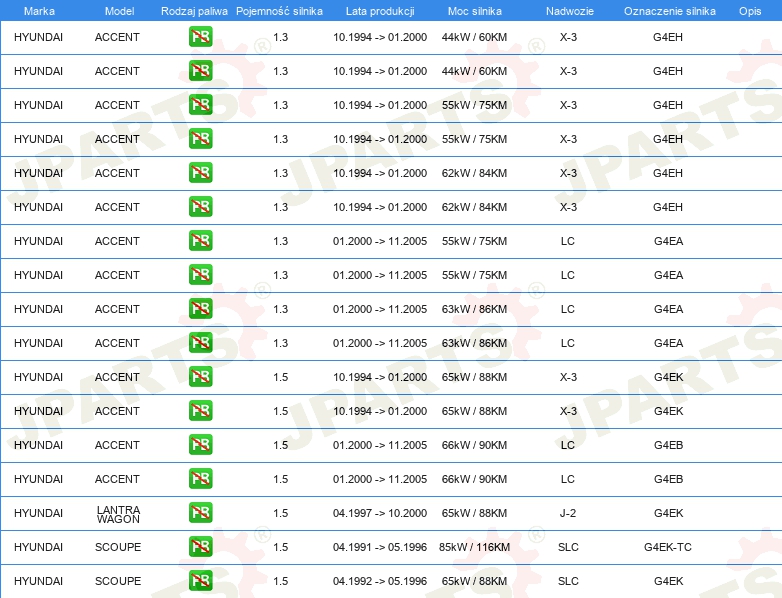Viewport: 782px width, 598px height.
Task: Click G4EK engine code in the J-2 row
Action: pyautogui.click(x=668, y=513)
